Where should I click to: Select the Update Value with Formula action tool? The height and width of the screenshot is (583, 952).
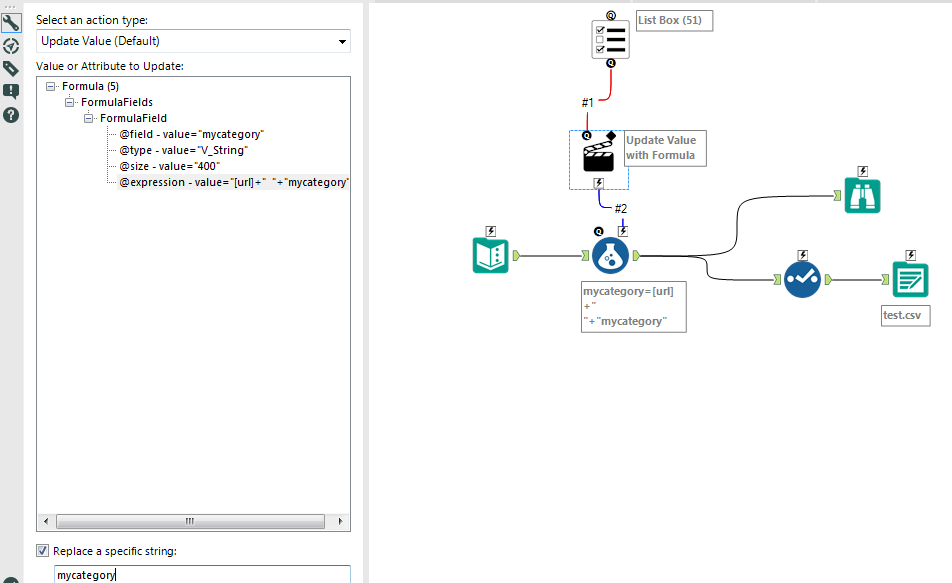[598, 156]
